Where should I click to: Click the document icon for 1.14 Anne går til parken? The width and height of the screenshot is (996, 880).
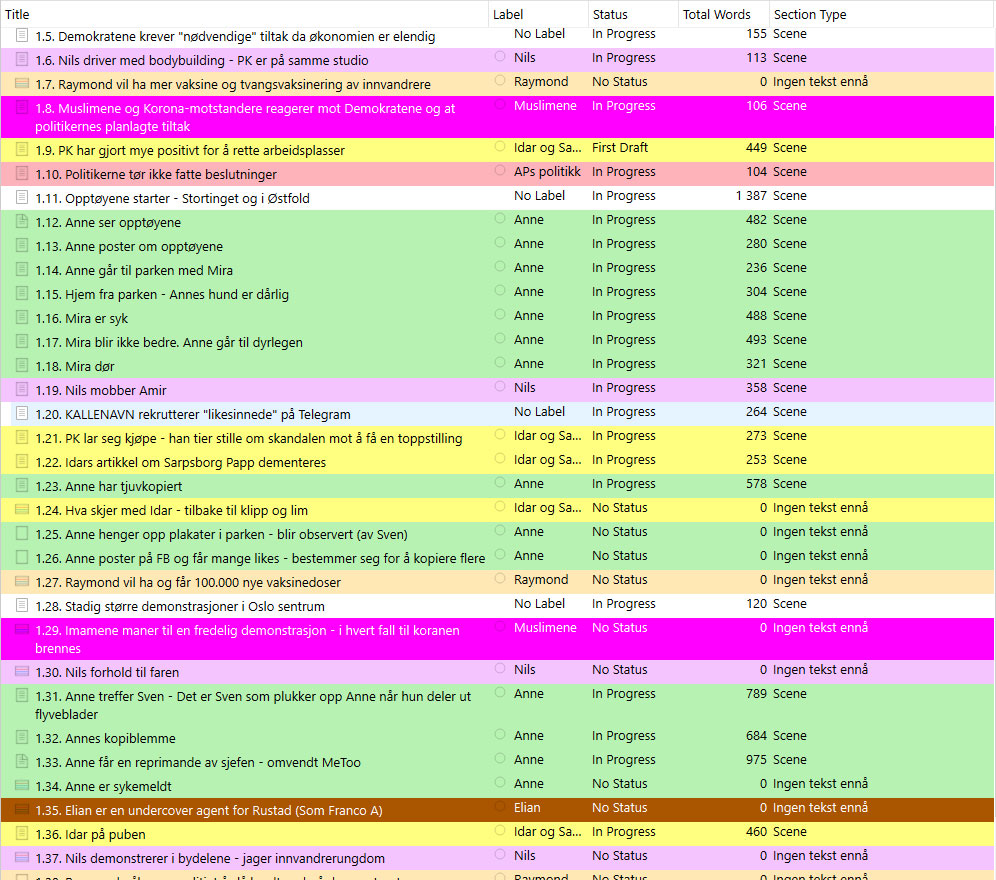point(22,270)
